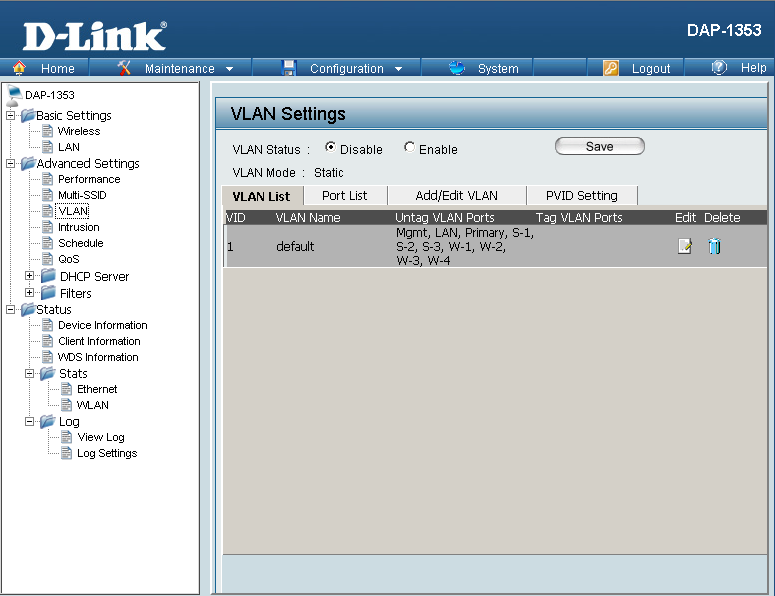This screenshot has height=596, width=775.
Task: Click the Status folder icon
Action: [28, 309]
